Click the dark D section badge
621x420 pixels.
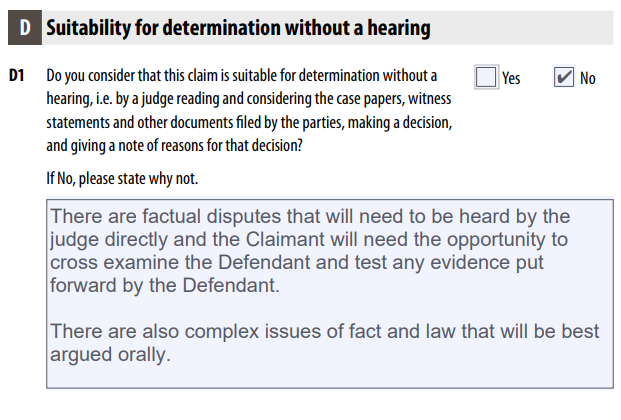pos(25,27)
